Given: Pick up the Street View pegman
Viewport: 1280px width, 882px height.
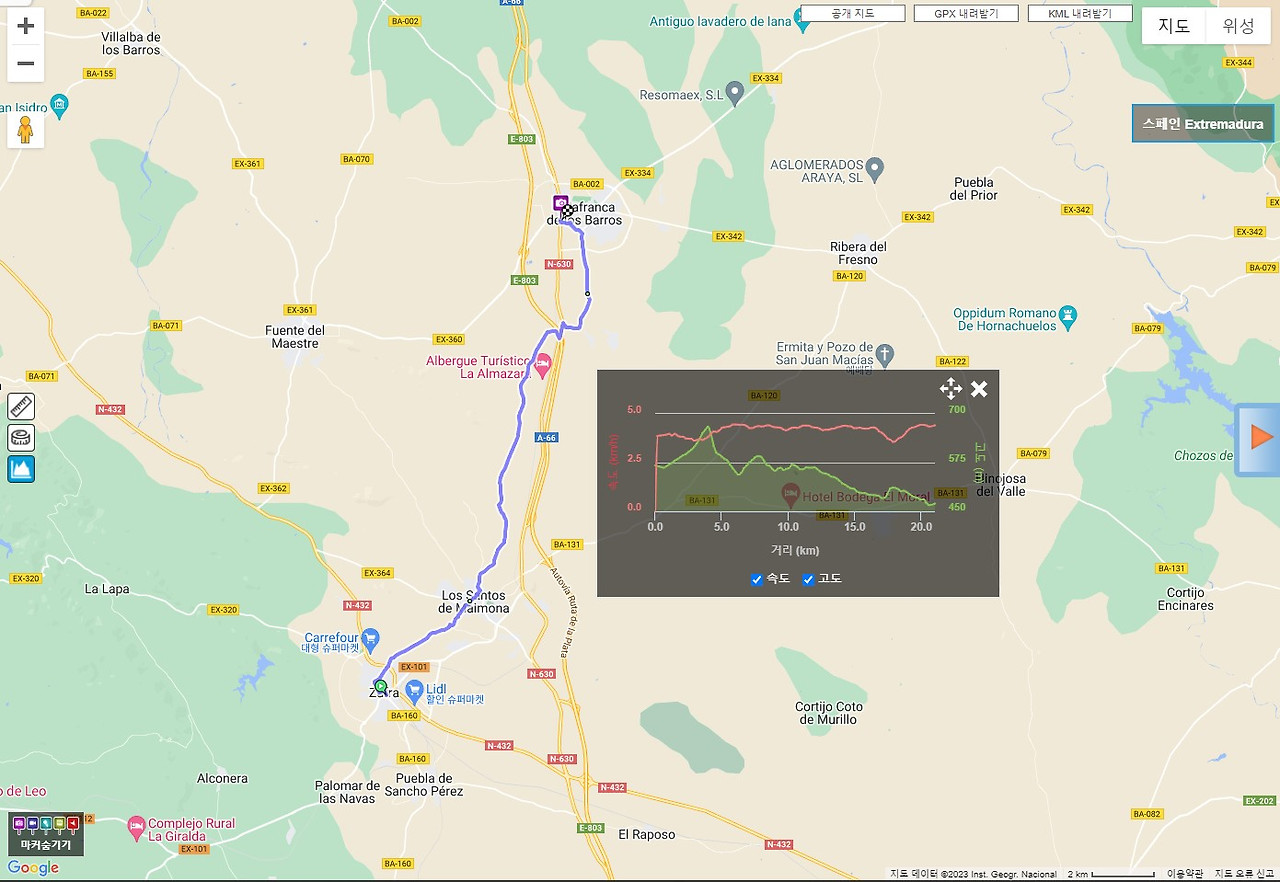Looking at the screenshot, I should (x=26, y=130).
